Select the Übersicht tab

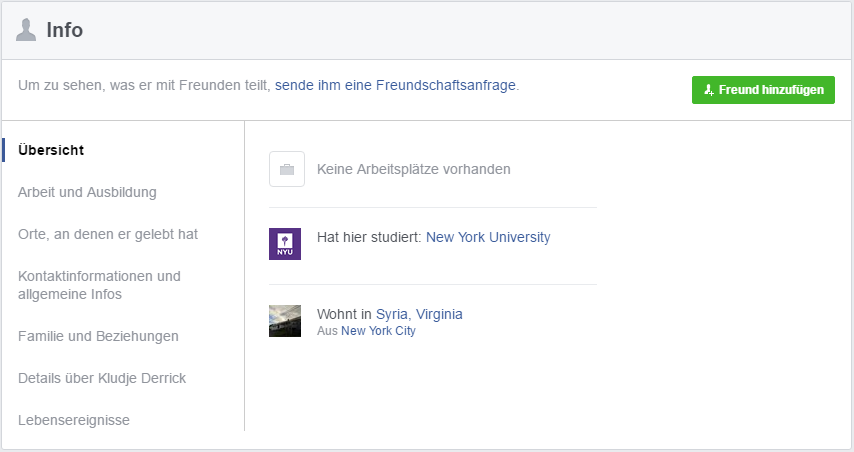[51, 150]
